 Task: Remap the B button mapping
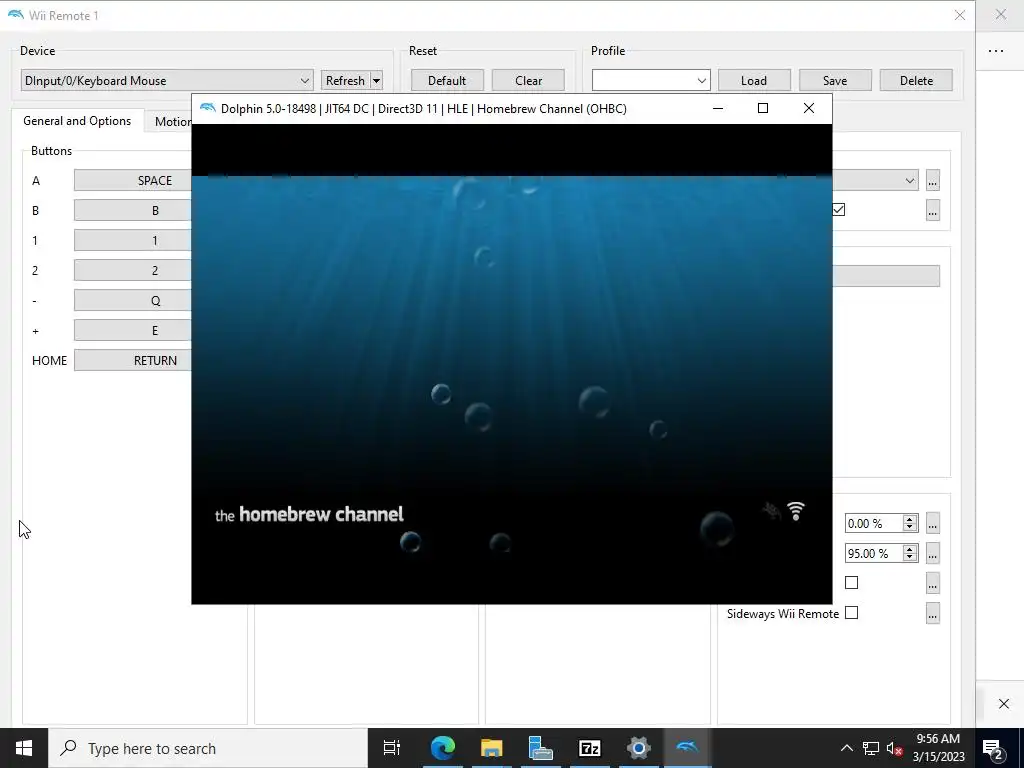point(133,210)
